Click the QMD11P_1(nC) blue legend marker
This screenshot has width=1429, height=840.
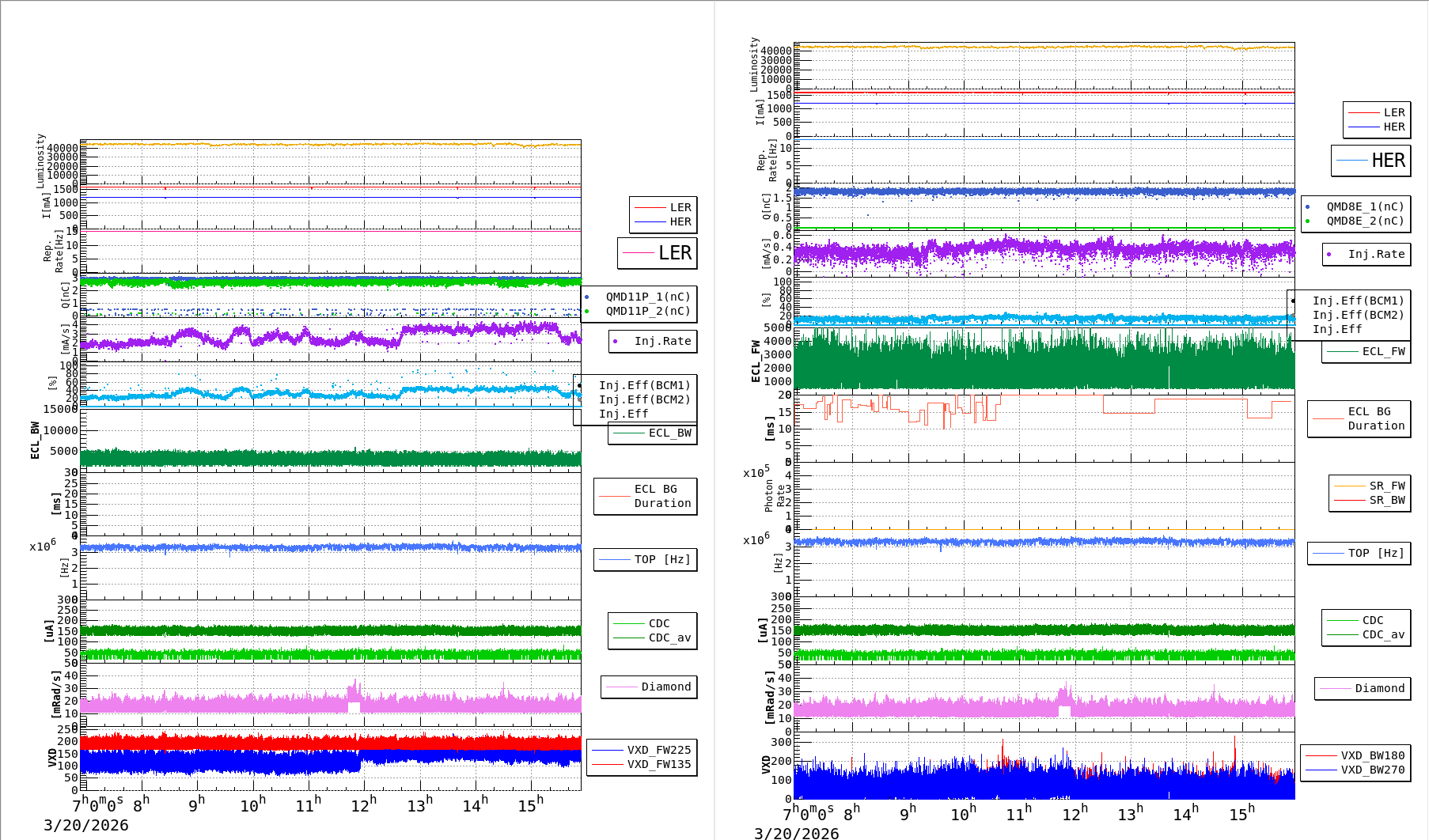[x=586, y=297]
